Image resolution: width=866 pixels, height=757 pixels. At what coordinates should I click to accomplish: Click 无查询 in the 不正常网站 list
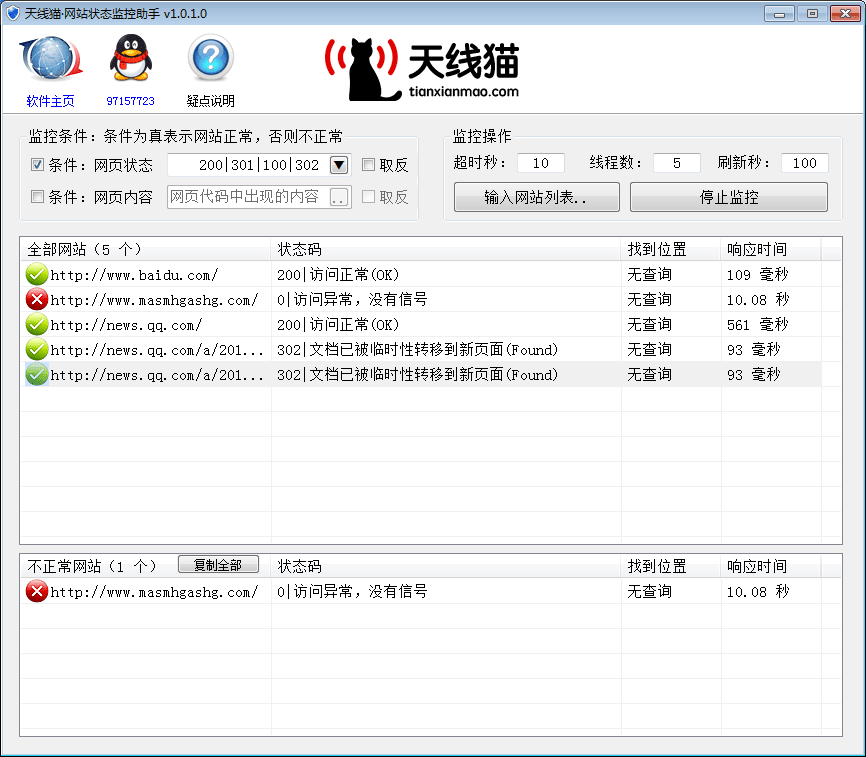(649, 591)
